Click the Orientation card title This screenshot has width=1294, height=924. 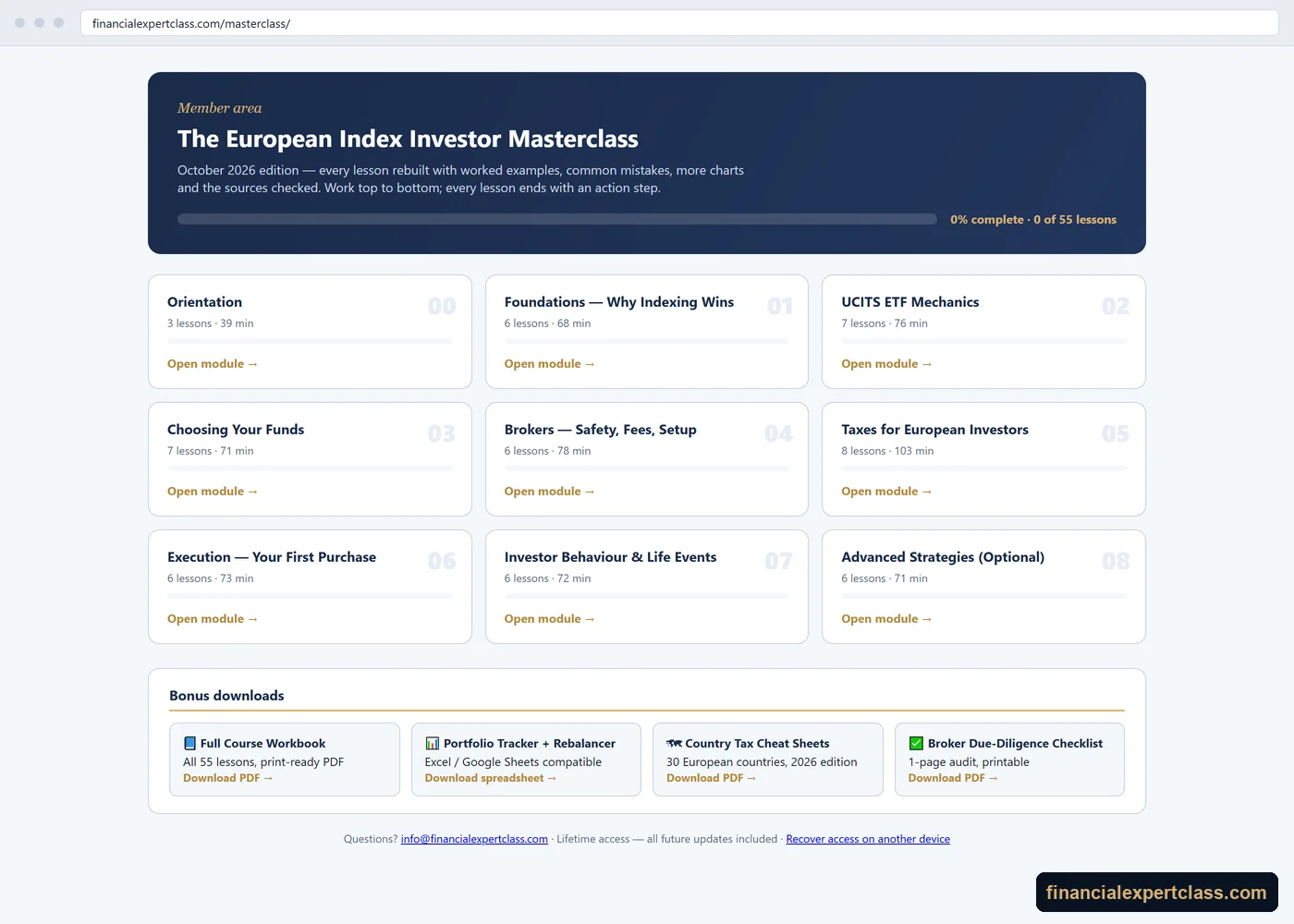click(205, 302)
